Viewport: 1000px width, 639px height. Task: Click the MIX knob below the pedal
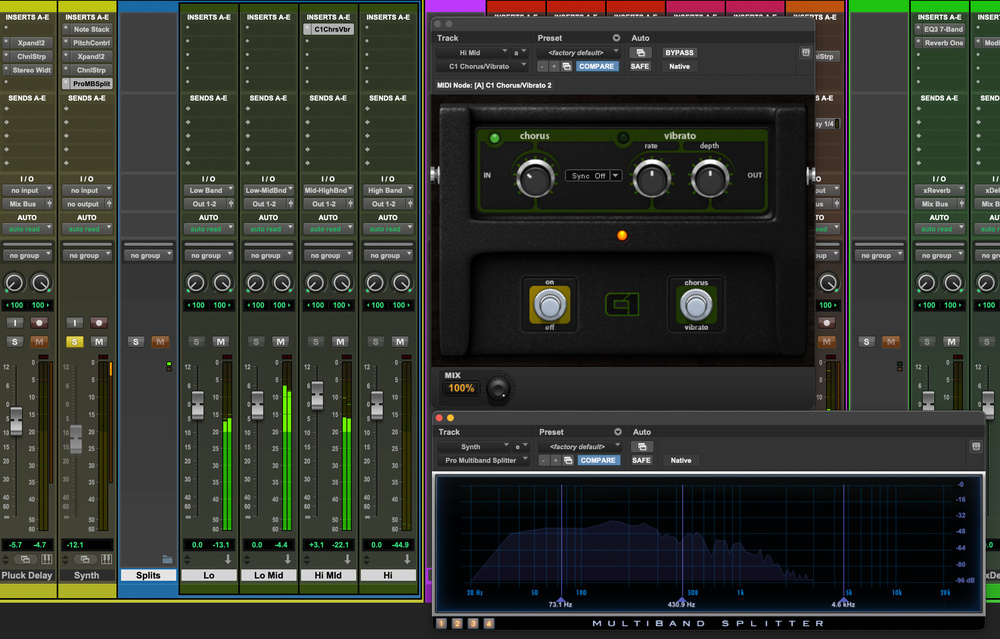click(x=498, y=387)
